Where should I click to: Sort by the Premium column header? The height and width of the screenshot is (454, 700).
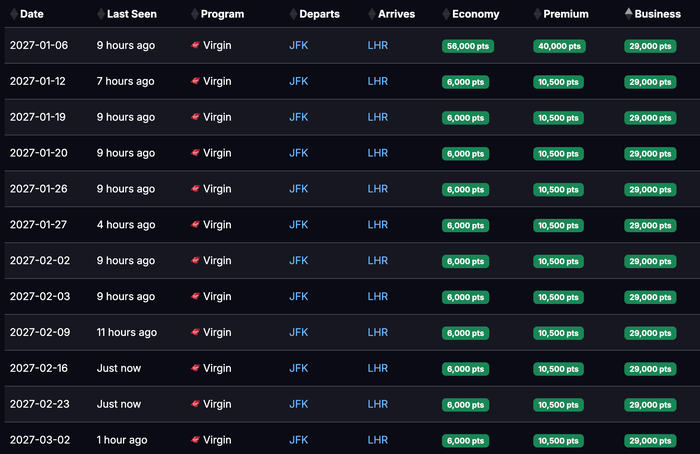[561, 14]
